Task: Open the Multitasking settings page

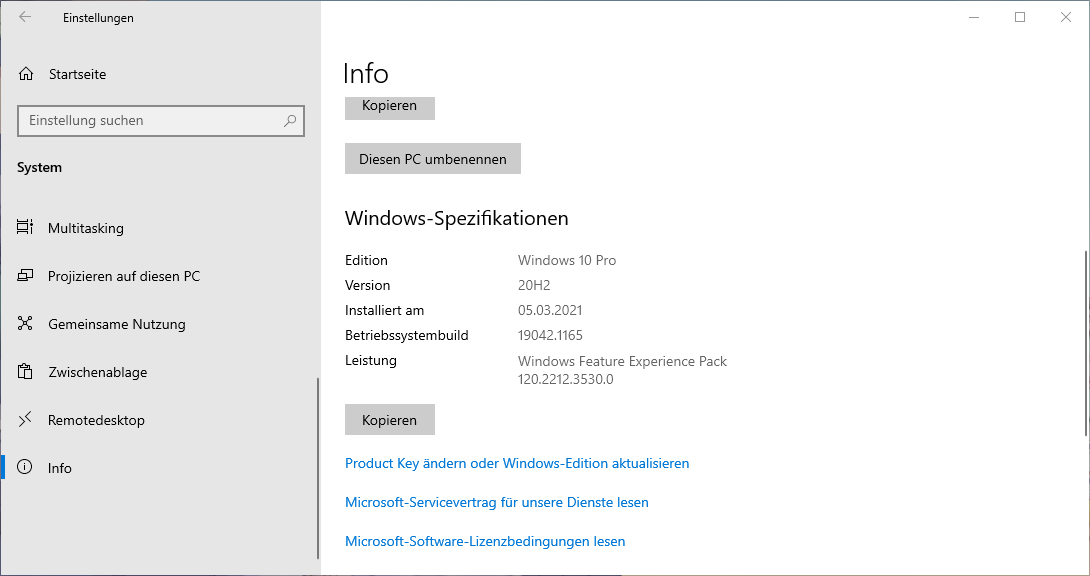Action: [86, 228]
